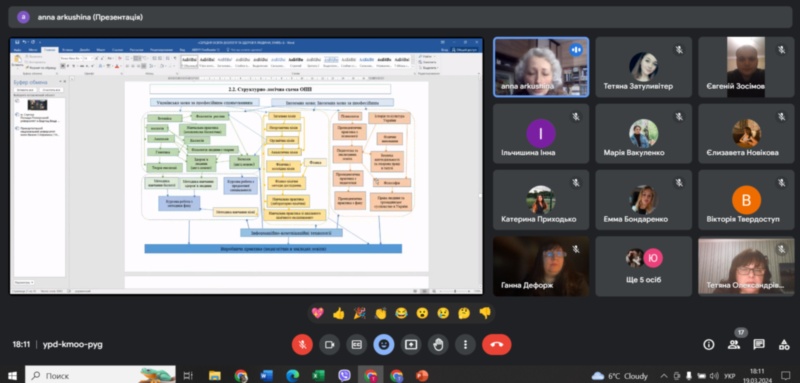Open the emoji reactions button
800x383 pixels.
click(384, 345)
